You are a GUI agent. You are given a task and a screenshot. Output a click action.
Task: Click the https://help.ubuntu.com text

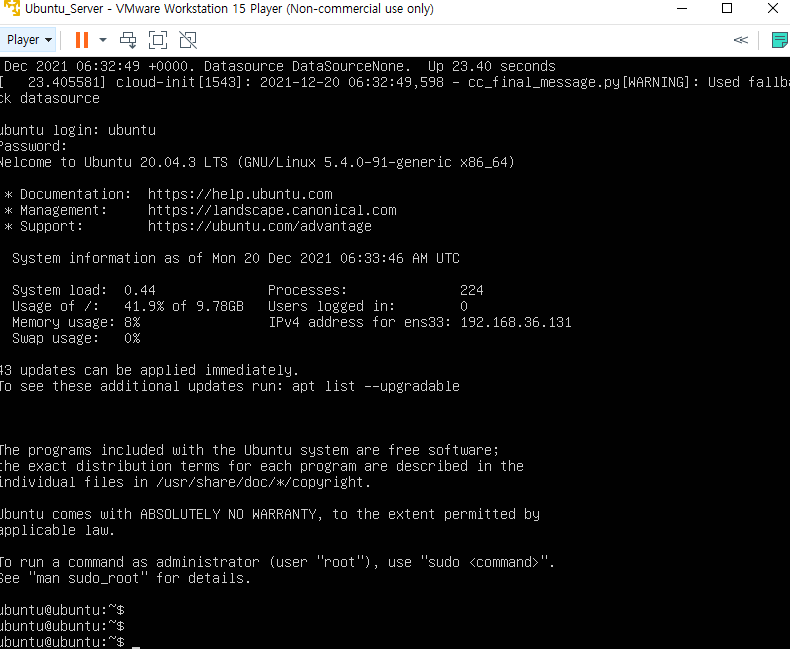click(240, 194)
